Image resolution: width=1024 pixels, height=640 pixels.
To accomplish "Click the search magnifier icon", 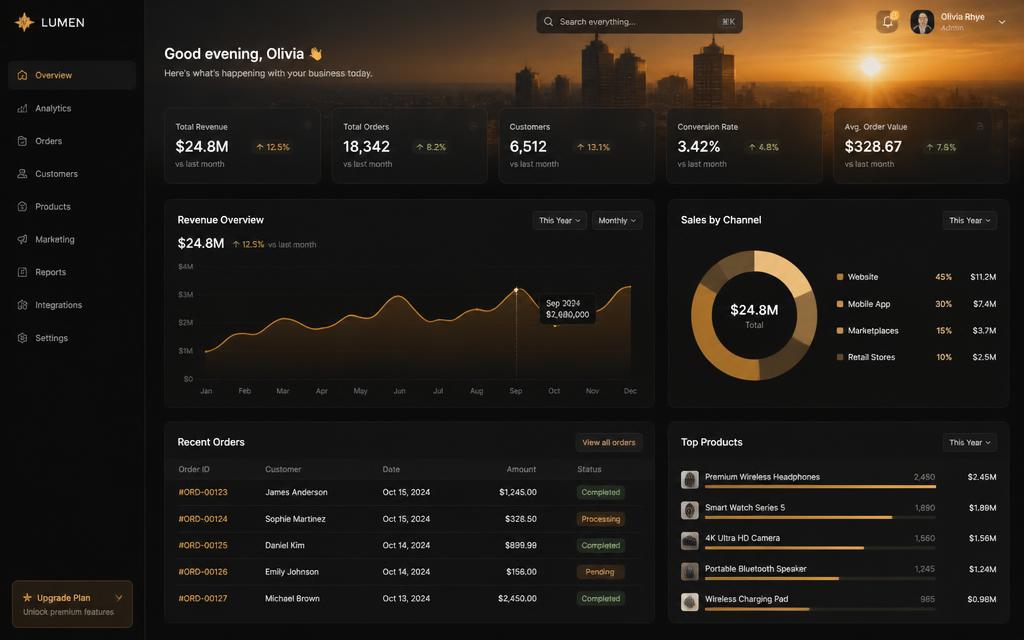I will tap(549, 22).
